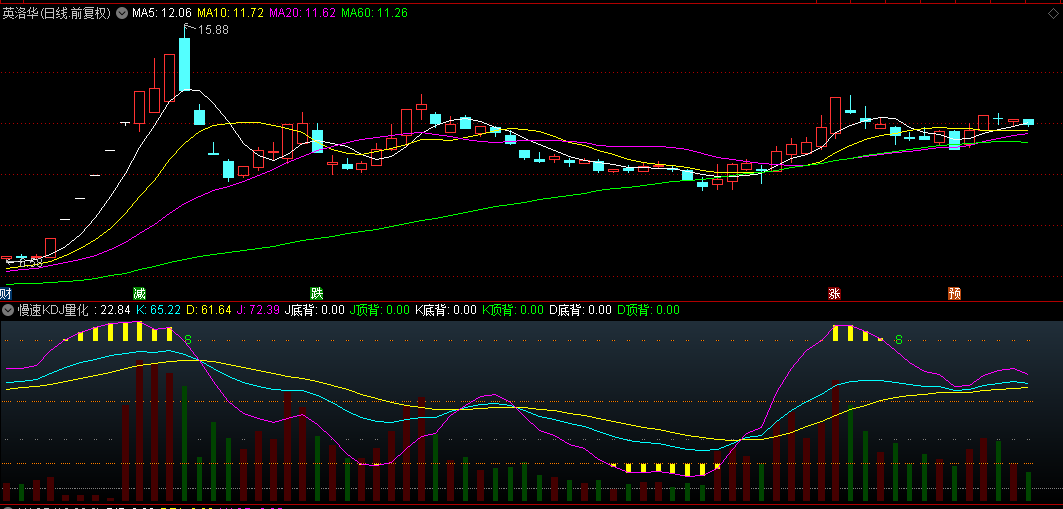Click the green 减 event marker icon
This screenshot has width=1063, height=509.
coord(139,293)
